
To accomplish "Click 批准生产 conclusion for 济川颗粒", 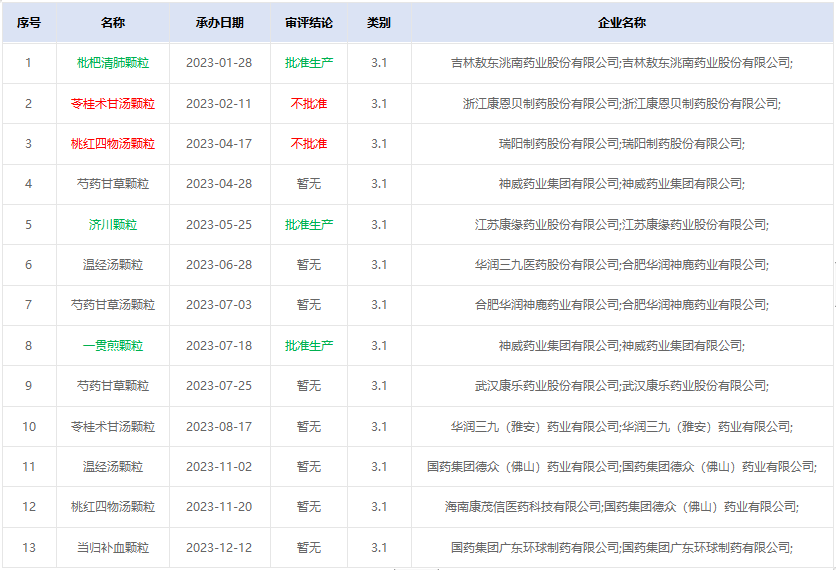I will (x=309, y=224).
